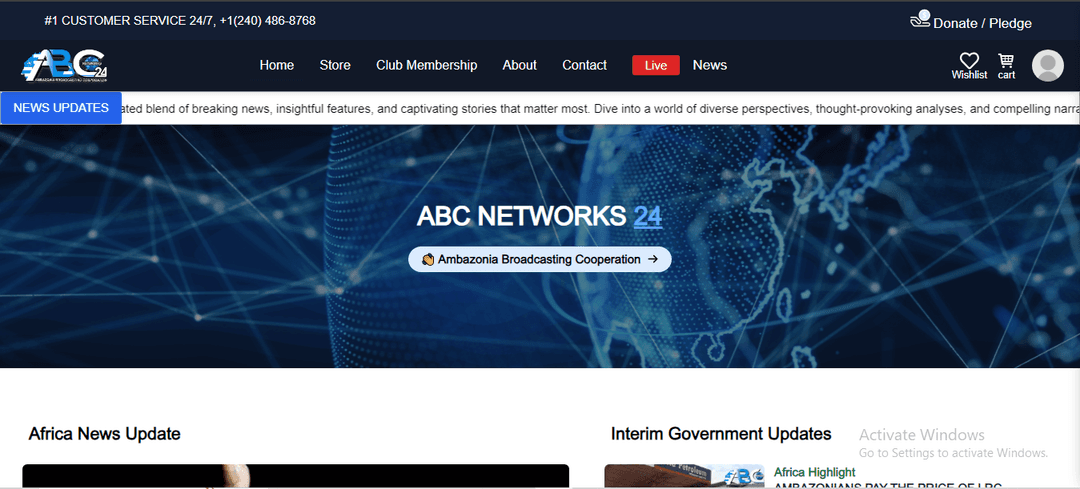Click the user profile avatar
The height and width of the screenshot is (489, 1080).
pos(1048,65)
